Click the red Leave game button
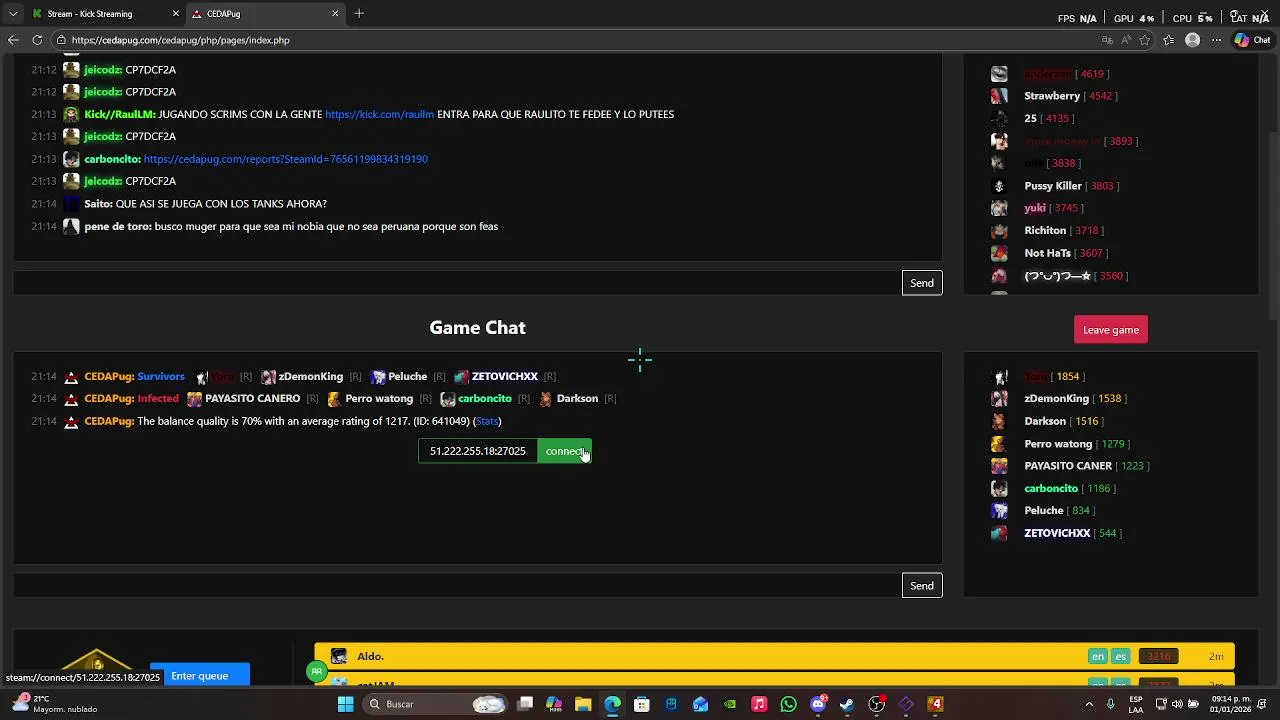 click(x=1111, y=330)
